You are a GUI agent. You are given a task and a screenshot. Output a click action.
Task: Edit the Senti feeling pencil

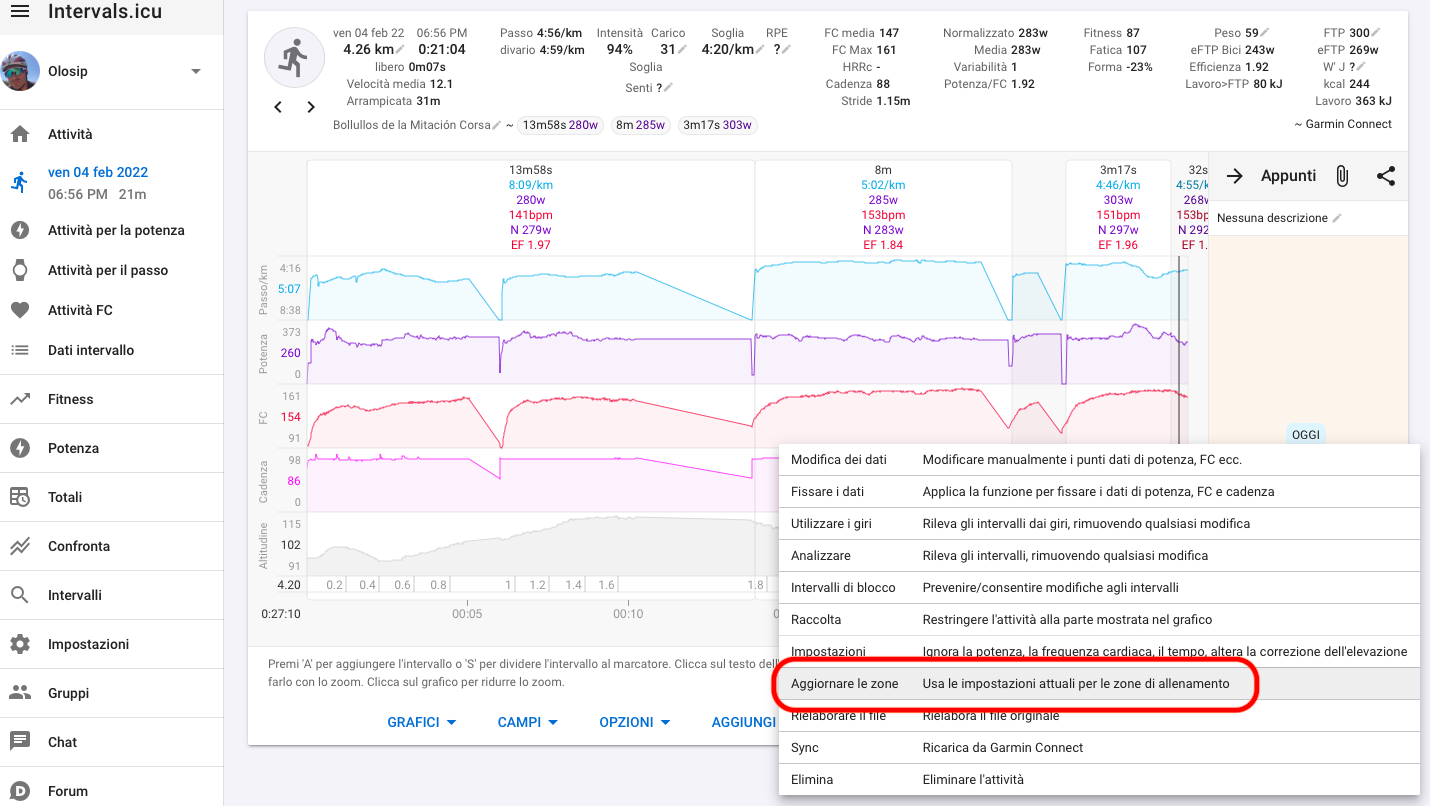tap(668, 88)
